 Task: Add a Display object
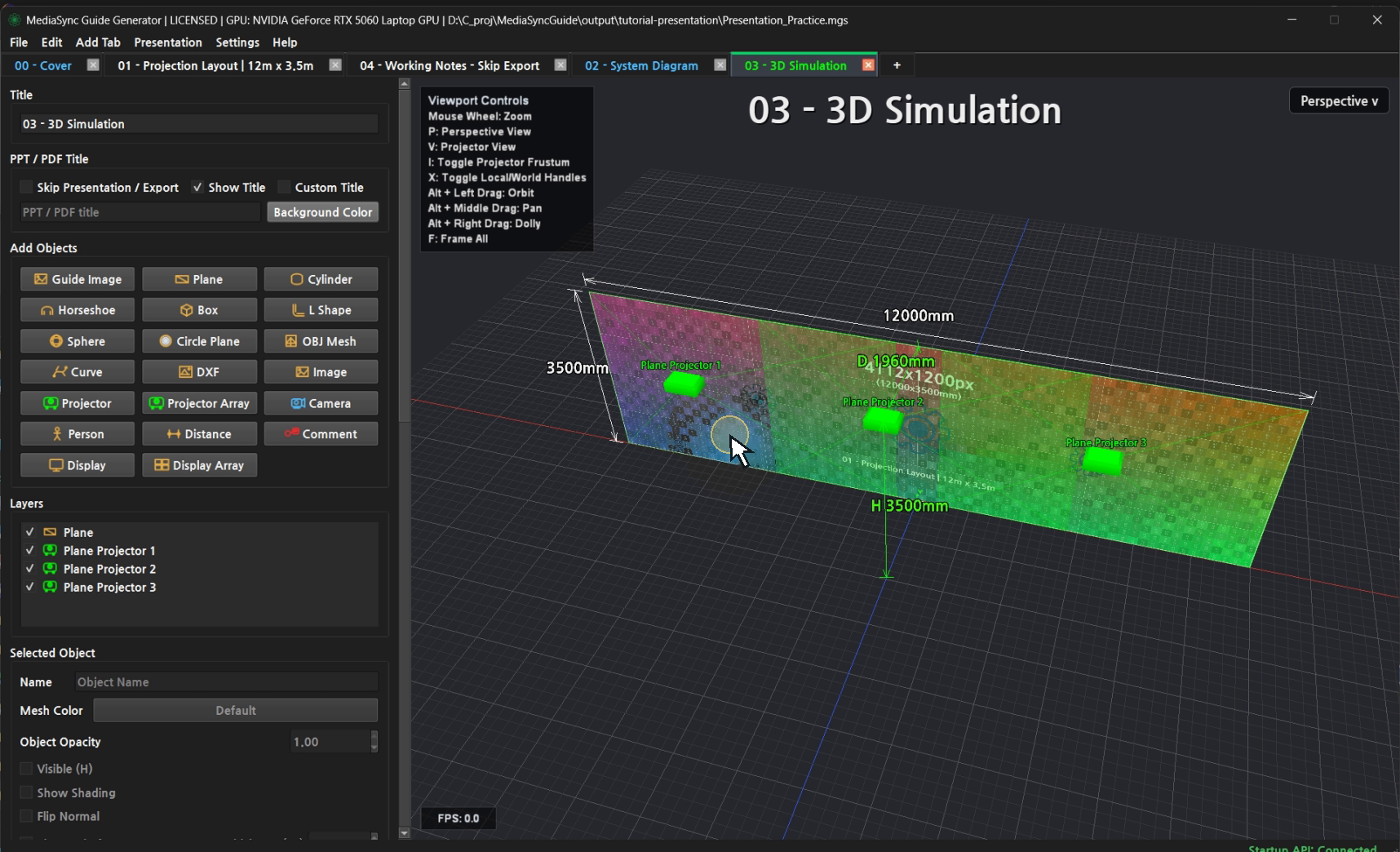(x=78, y=465)
